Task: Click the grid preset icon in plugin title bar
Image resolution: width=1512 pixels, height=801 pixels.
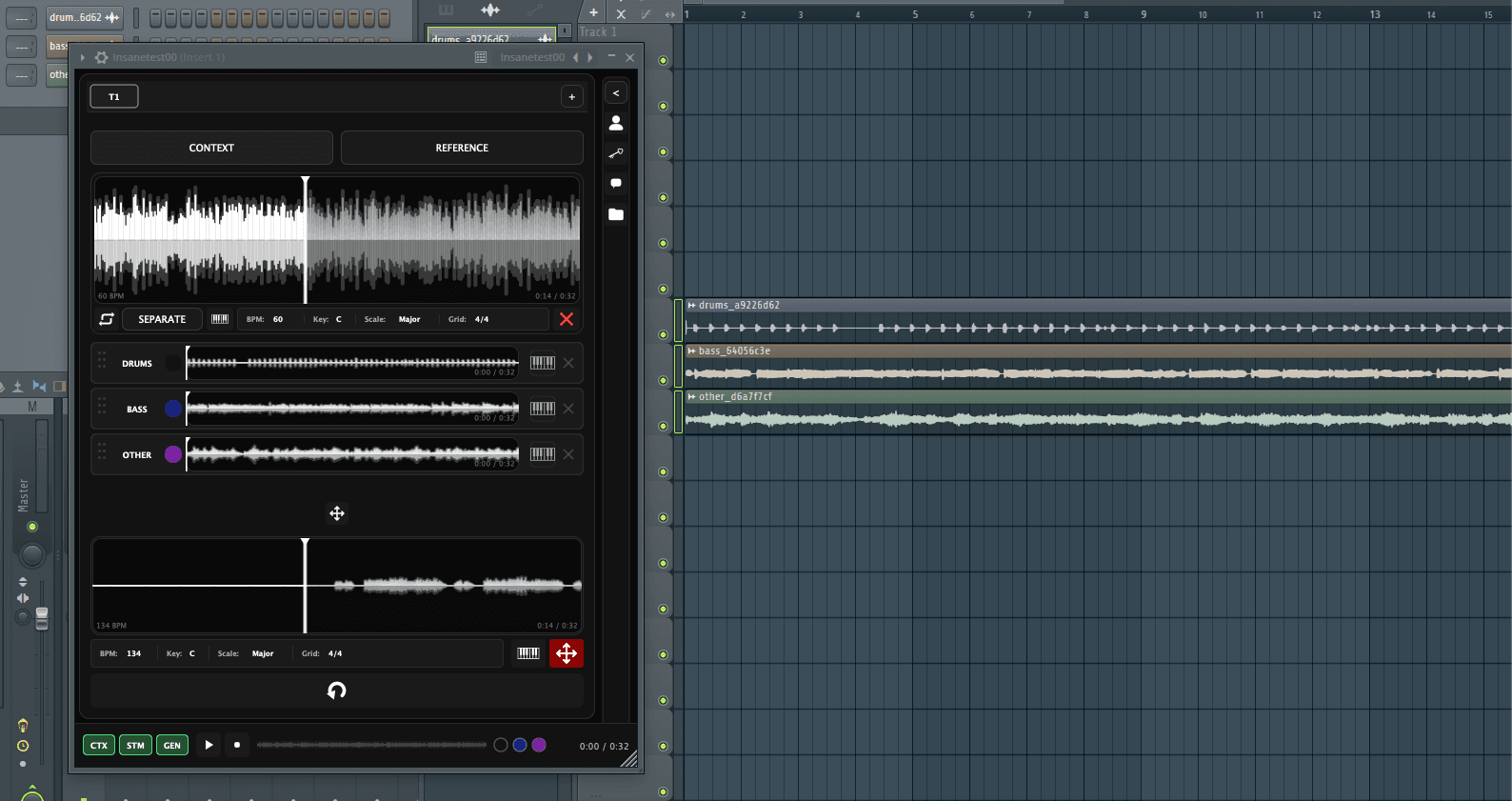Action: coord(481,57)
